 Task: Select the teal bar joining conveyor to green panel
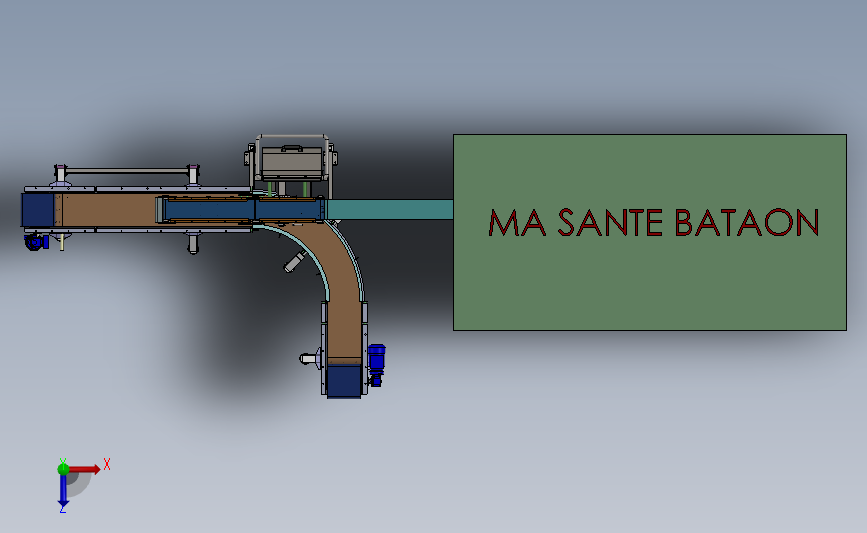pos(390,210)
